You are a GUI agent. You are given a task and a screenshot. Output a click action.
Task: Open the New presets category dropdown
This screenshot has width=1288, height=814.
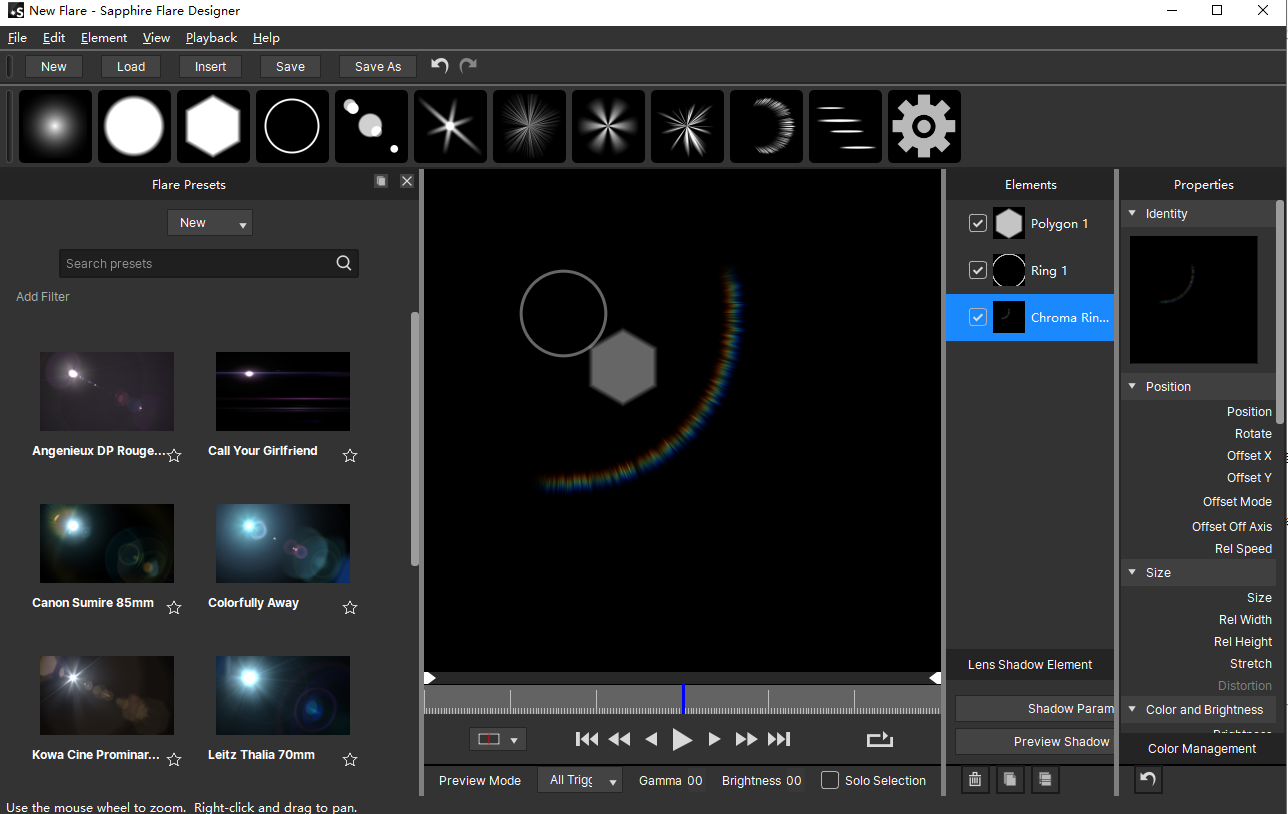tap(210, 223)
